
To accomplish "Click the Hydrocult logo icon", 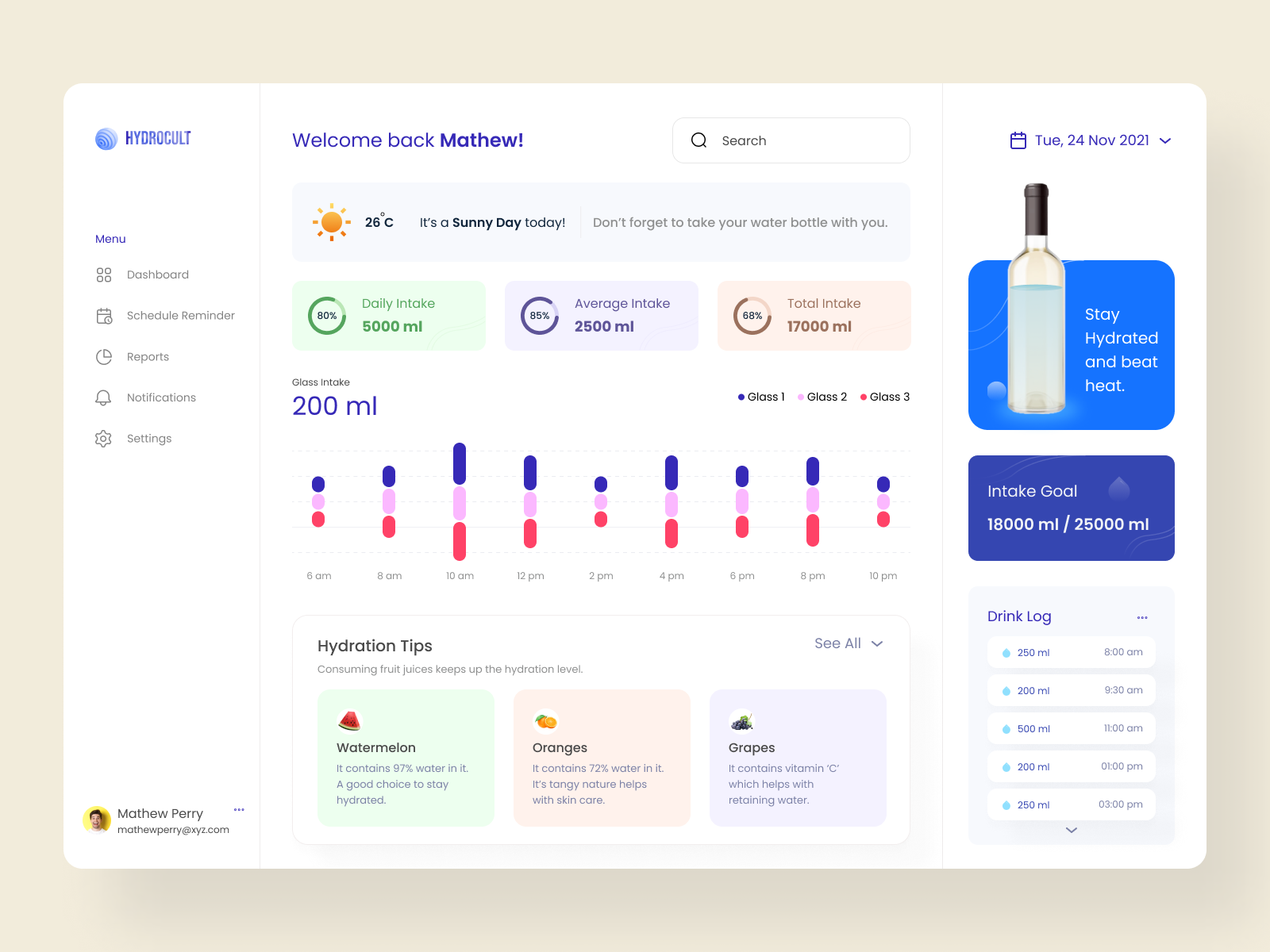I will (106, 139).
